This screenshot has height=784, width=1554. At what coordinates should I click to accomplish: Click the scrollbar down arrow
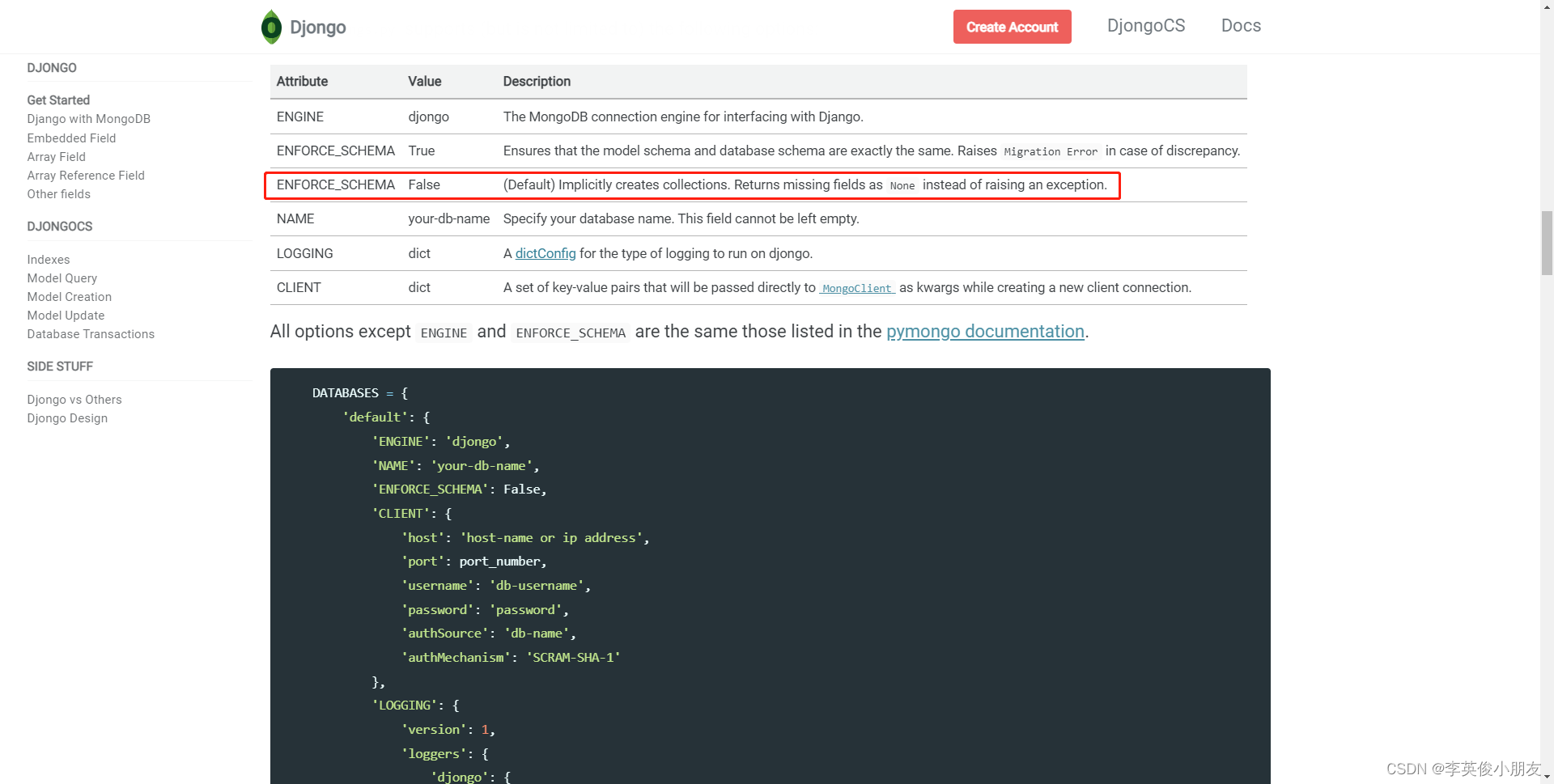[x=1547, y=778]
